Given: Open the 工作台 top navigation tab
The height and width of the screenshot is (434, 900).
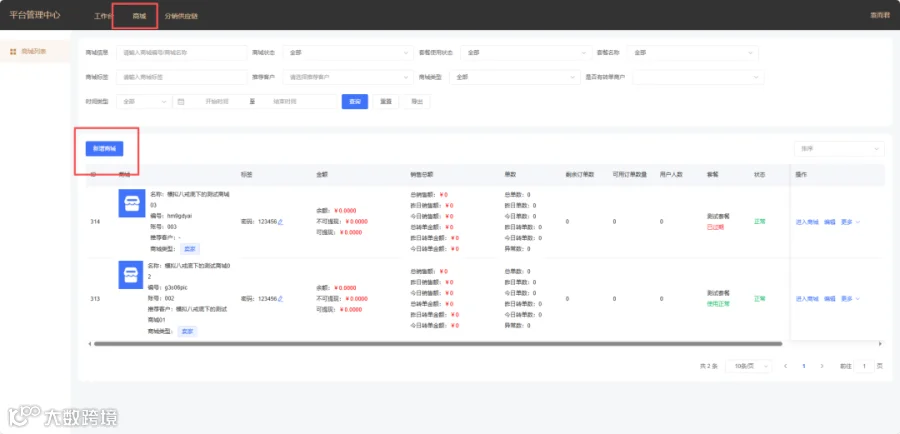Looking at the screenshot, I should tap(103, 16).
